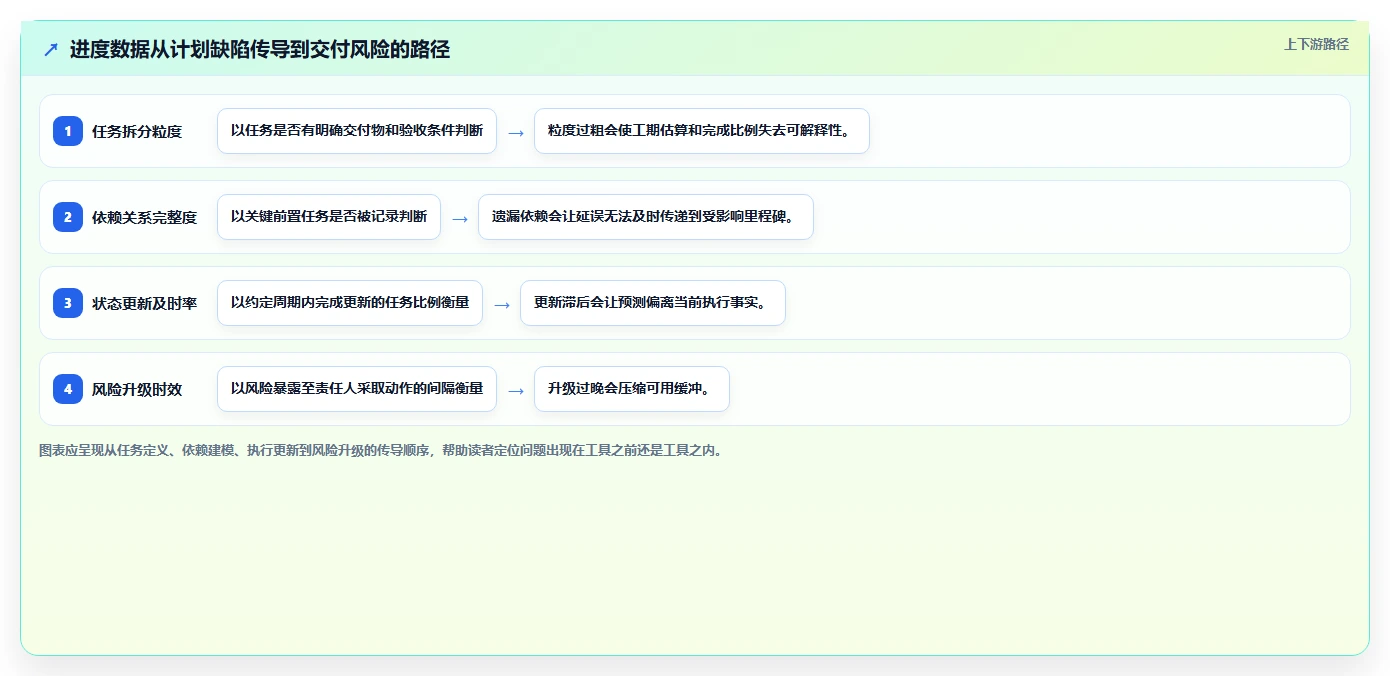The height and width of the screenshot is (676, 1390).
Task: Click the box 升级过晚会压缩可用缓冲
Action: click(632, 389)
